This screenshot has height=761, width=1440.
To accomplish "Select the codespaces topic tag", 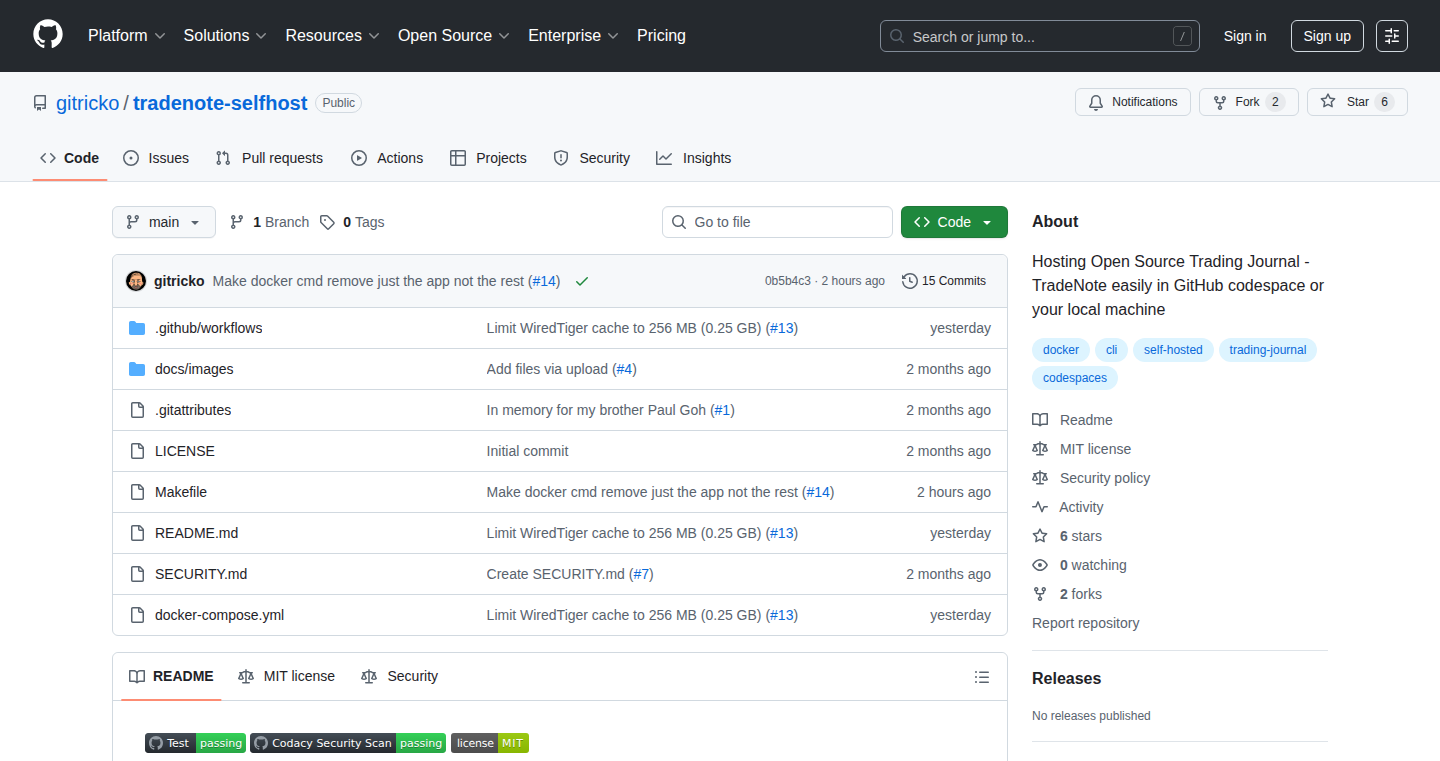I will (x=1075, y=378).
